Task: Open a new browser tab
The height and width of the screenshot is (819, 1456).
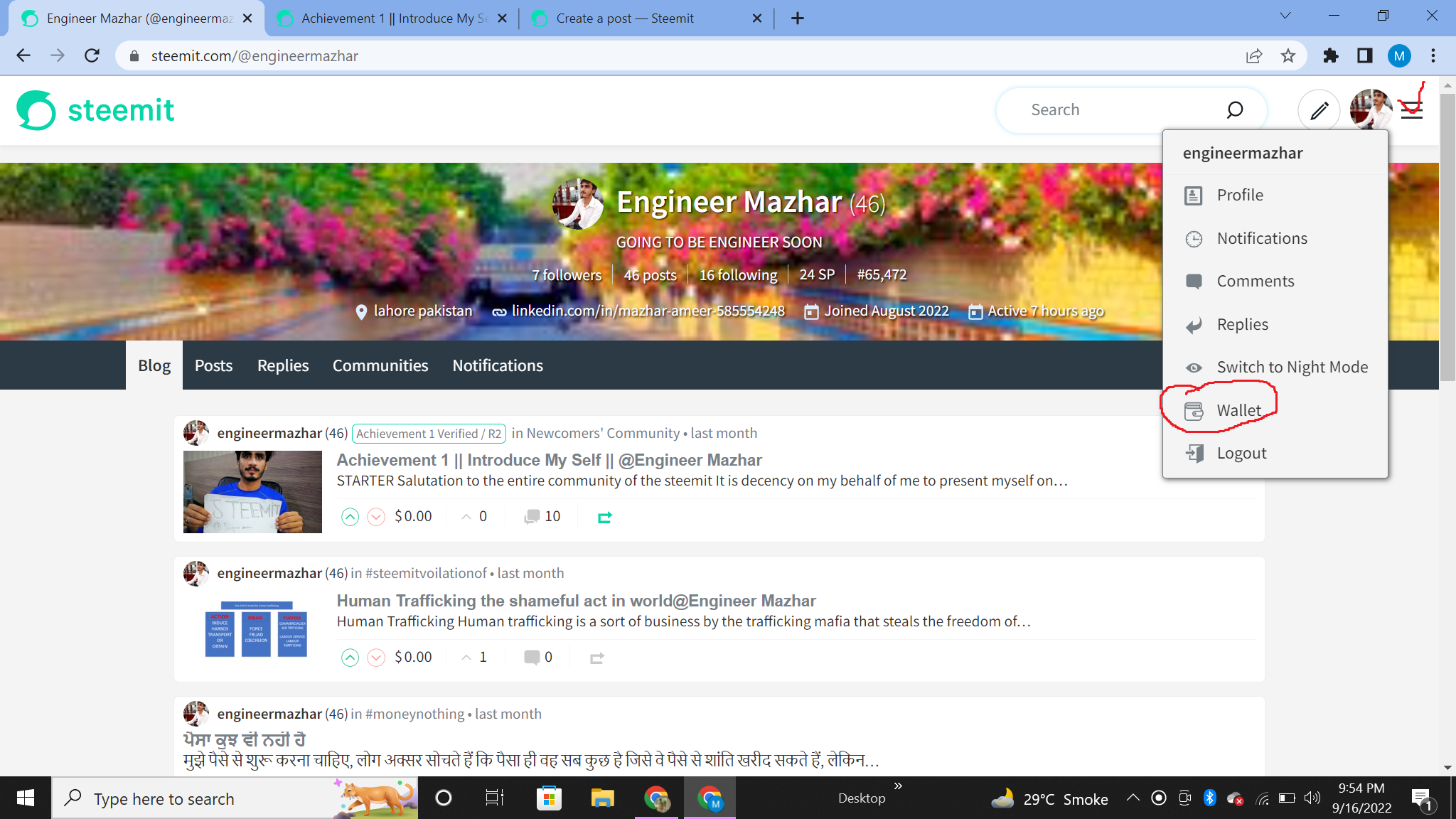Action: click(798, 18)
